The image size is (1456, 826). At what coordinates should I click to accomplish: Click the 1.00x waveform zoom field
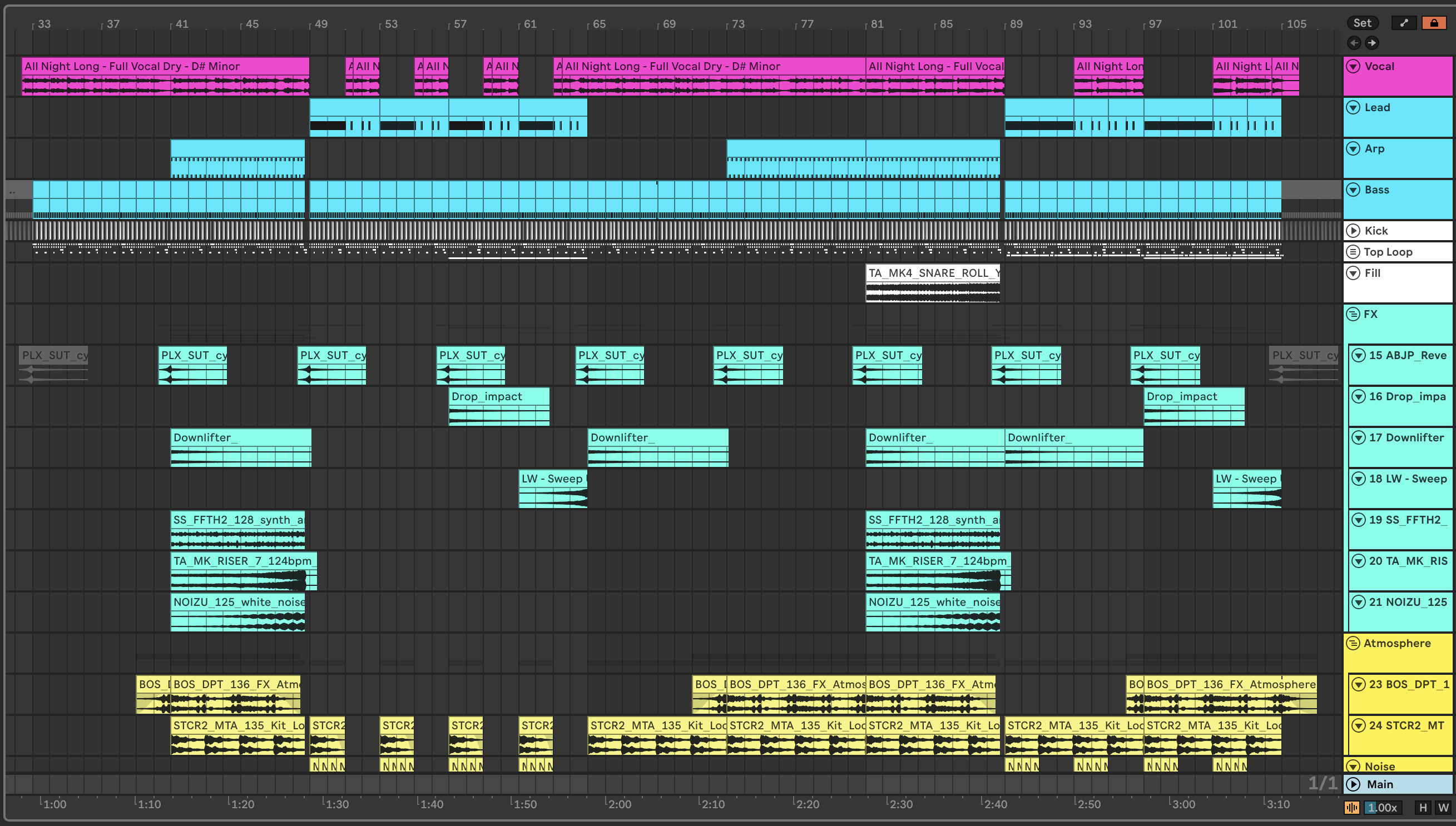click(x=1383, y=807)
